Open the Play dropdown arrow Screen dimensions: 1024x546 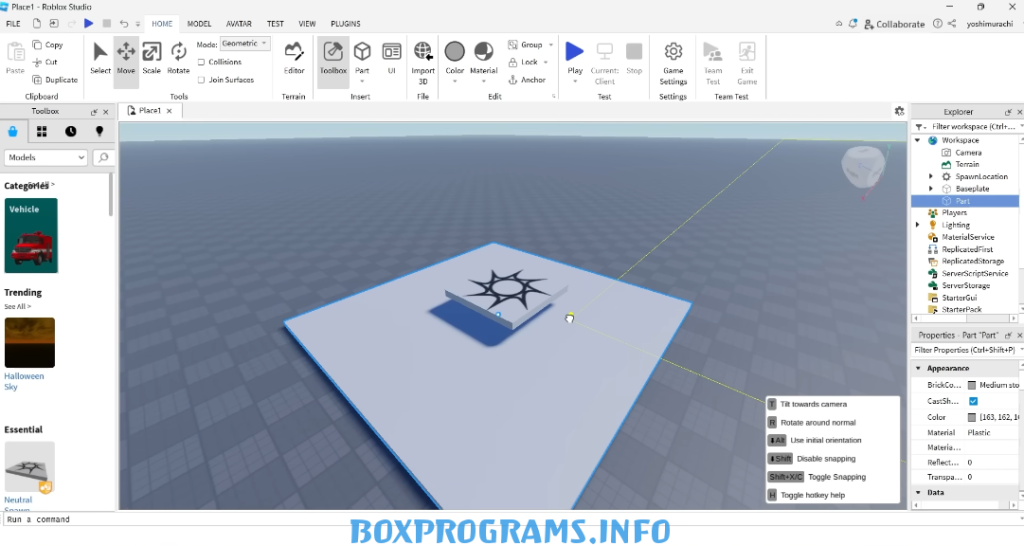(x=575, y=82)
